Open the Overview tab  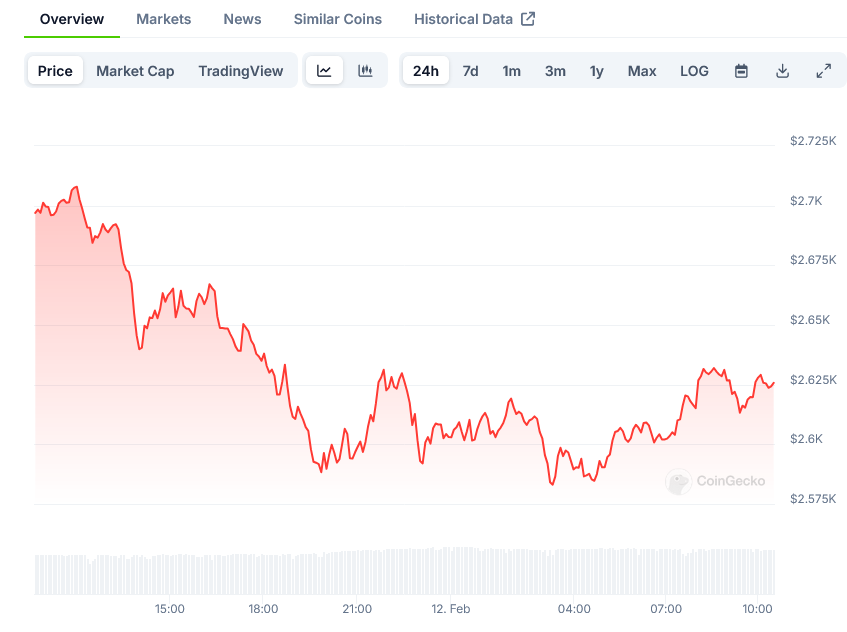pyautogui.click(x=72, y=19)
